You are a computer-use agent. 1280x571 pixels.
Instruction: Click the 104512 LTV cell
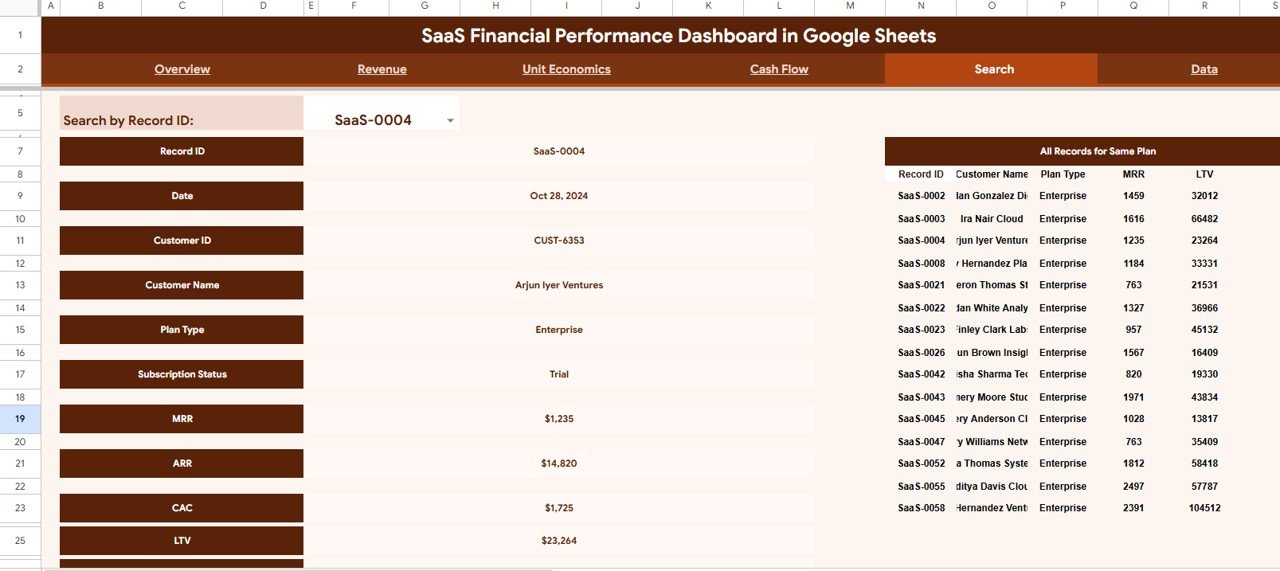(1204, 508)
